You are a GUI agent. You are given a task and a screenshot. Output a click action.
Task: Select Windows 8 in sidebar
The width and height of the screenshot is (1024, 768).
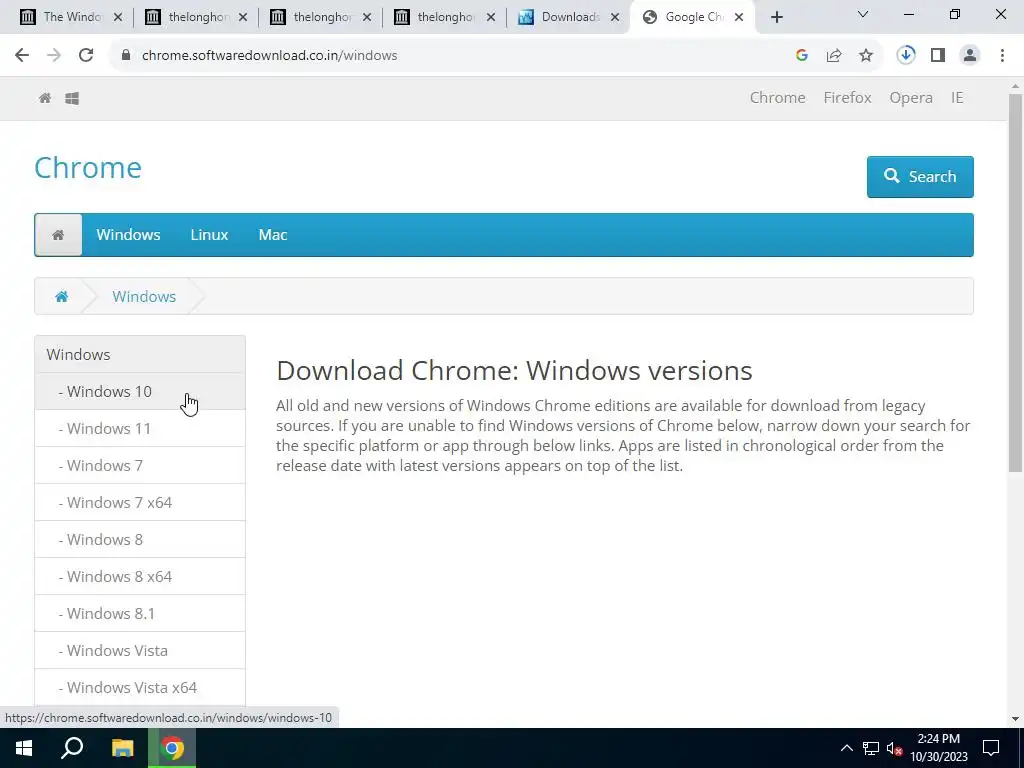click(x=140, y=539)
